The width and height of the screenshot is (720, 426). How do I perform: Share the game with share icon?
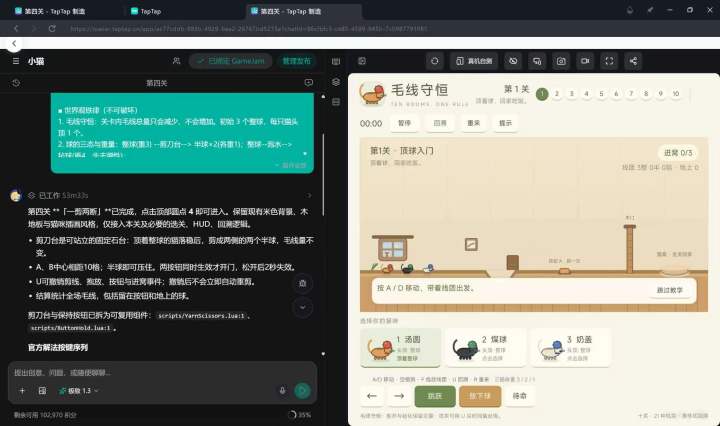point(633,61)
